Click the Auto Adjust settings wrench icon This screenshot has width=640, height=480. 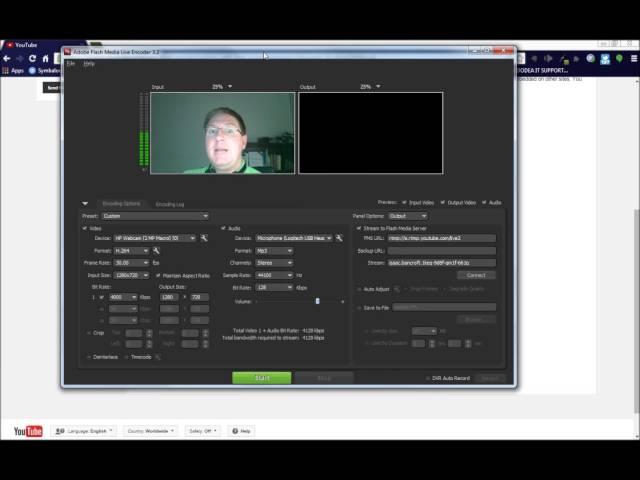coord(397,289)
